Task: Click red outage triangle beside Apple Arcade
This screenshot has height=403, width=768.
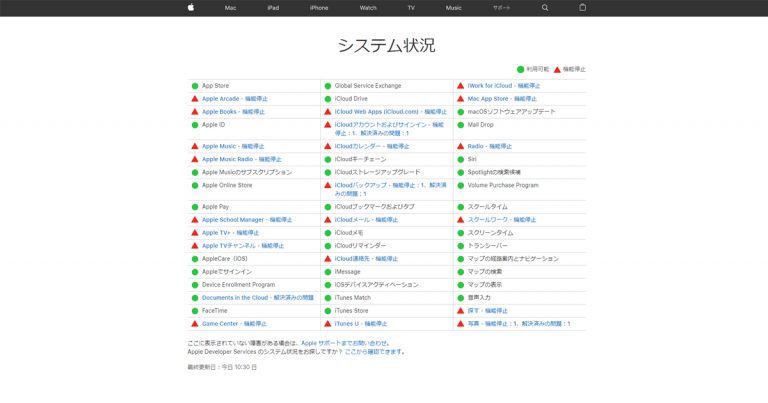Action: pyautogui.click(x=195, y=99)
